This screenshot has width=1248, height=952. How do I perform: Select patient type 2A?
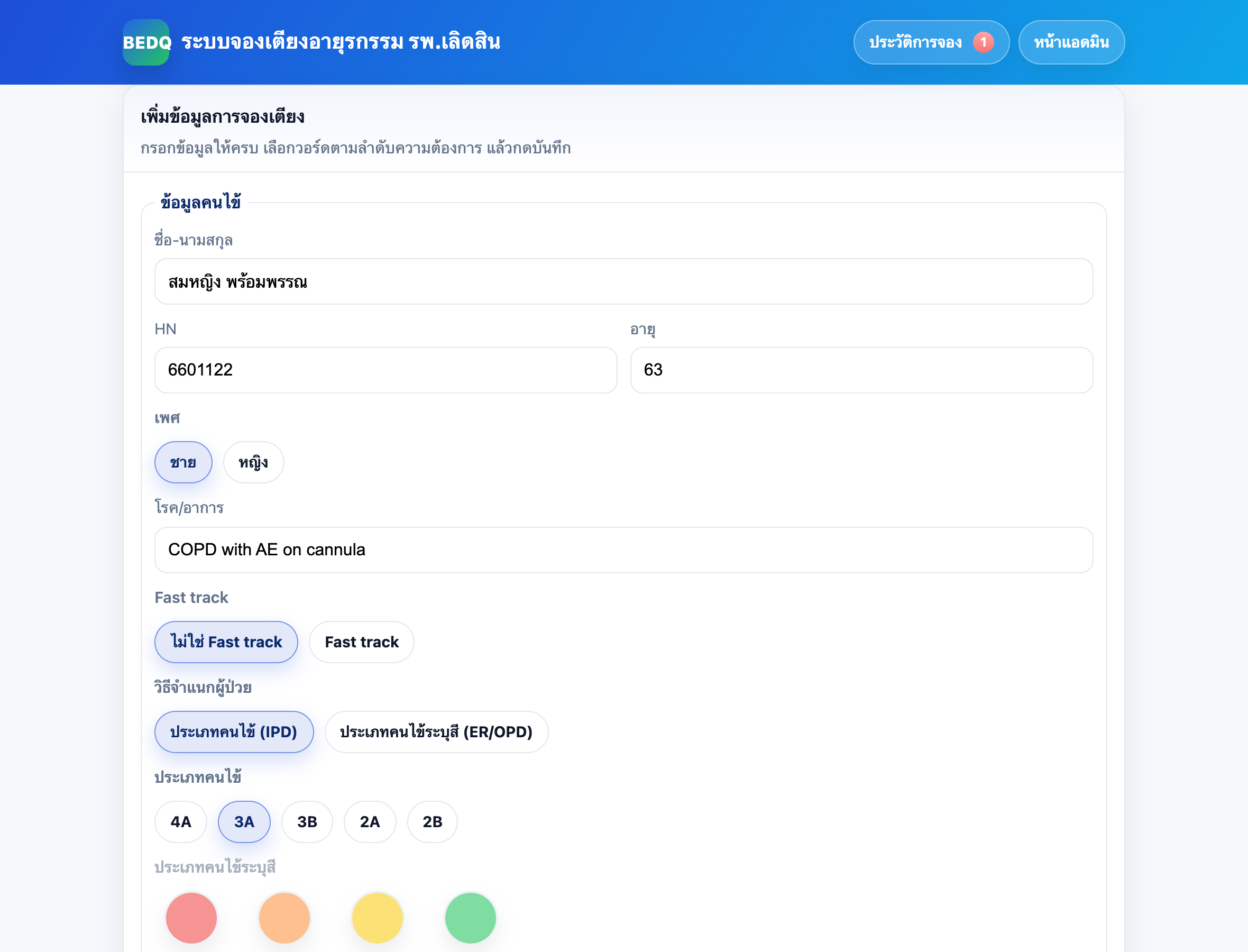[x=369, y=822]
